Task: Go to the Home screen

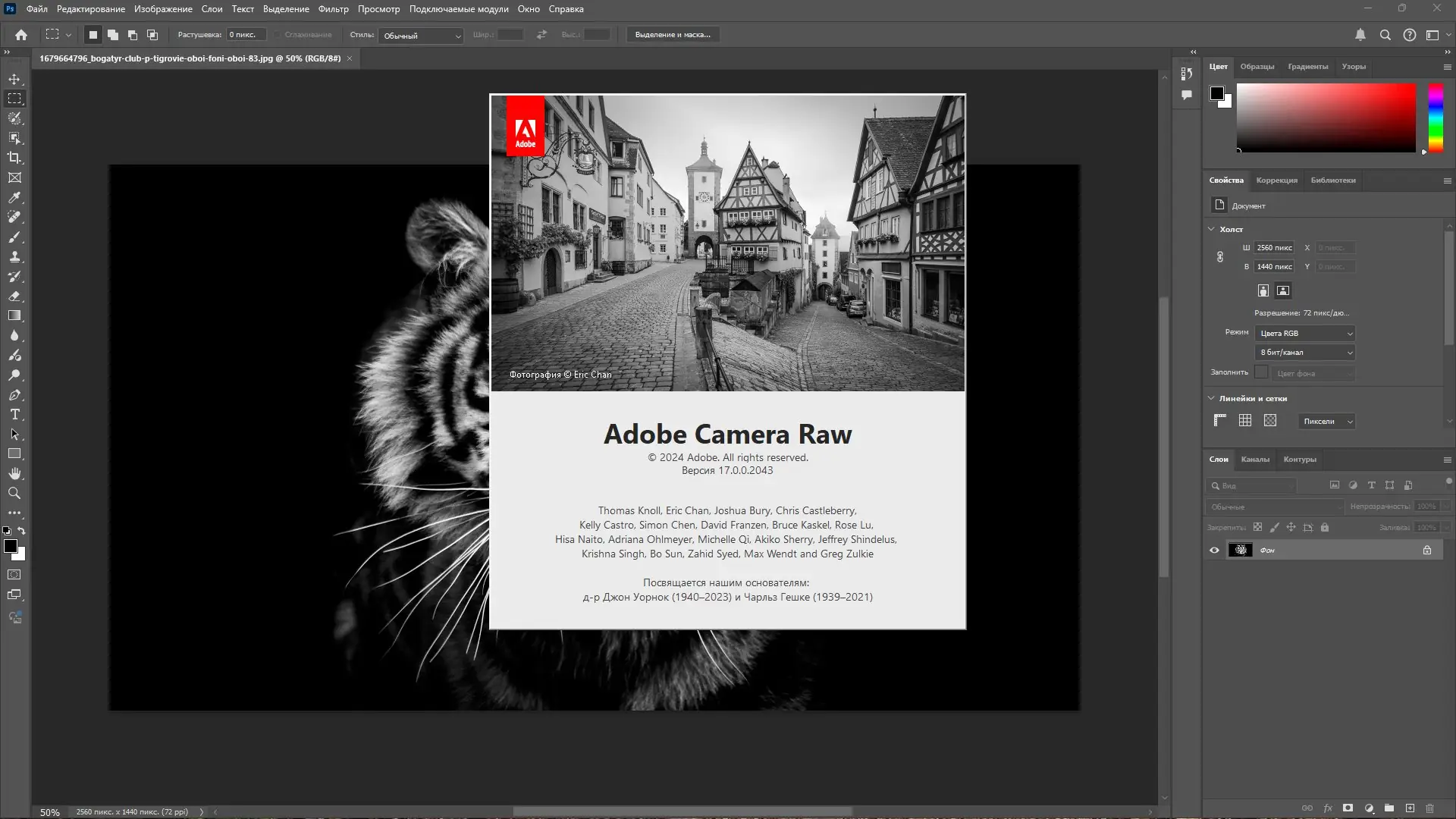Action: coord(21,35)
